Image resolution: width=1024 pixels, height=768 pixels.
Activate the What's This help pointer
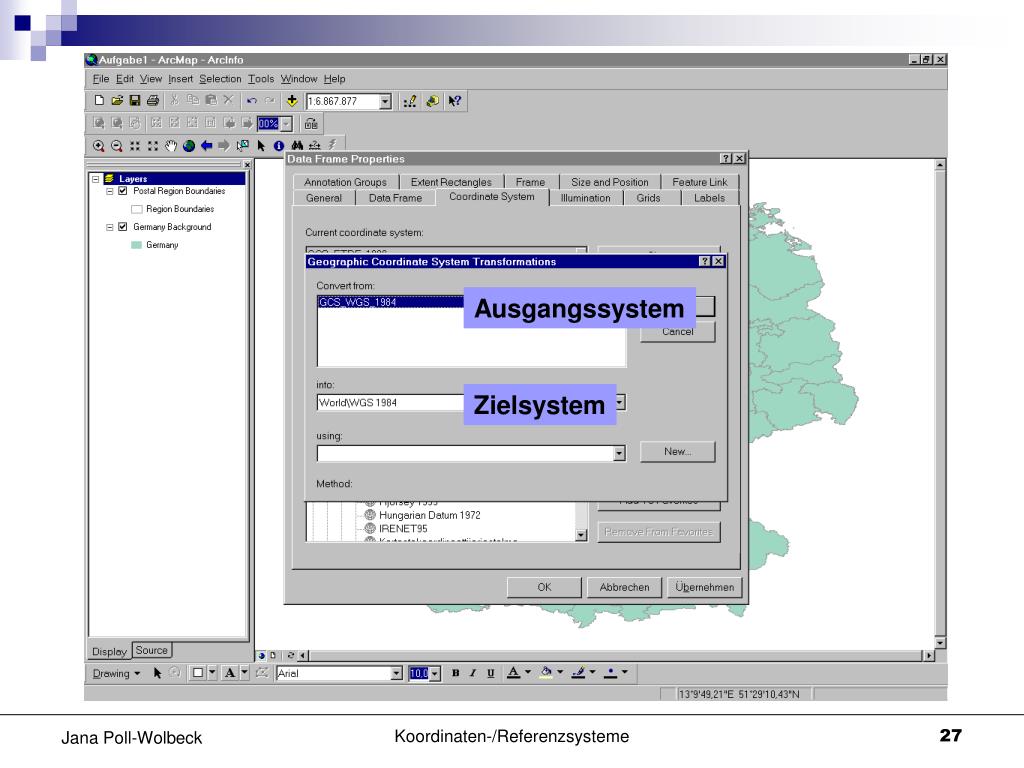455,101
